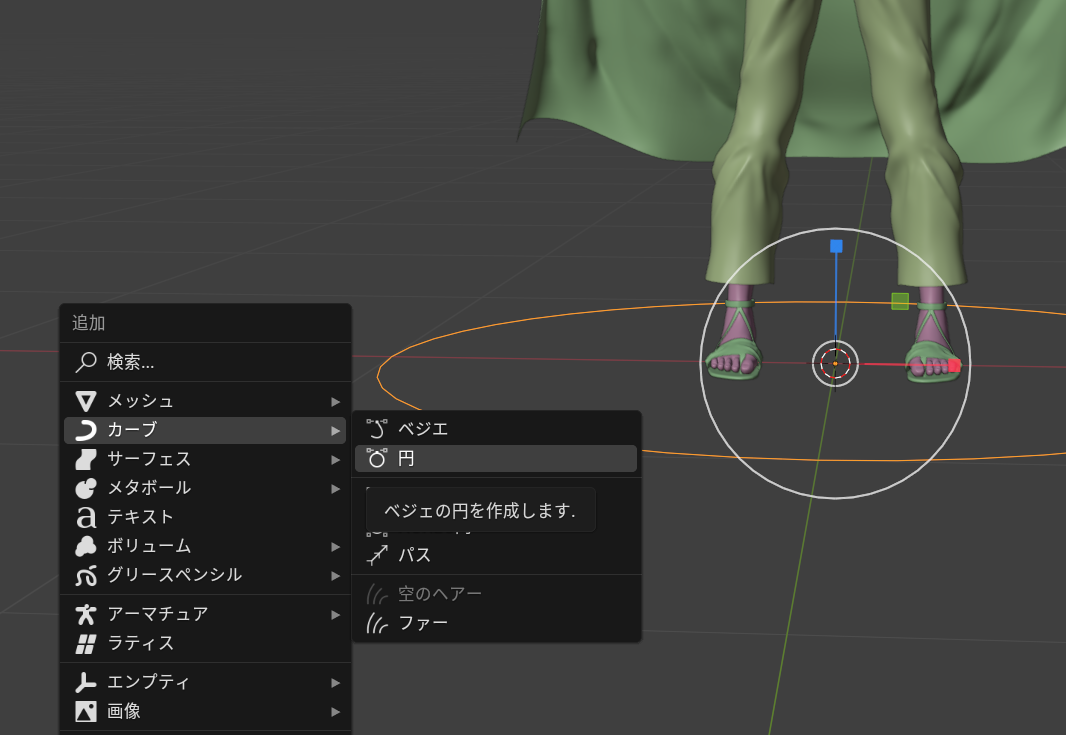This screenshot has width=1066, height=735.
Task: Click the ラティス lattice grid icon
Action: coord(86,643)
